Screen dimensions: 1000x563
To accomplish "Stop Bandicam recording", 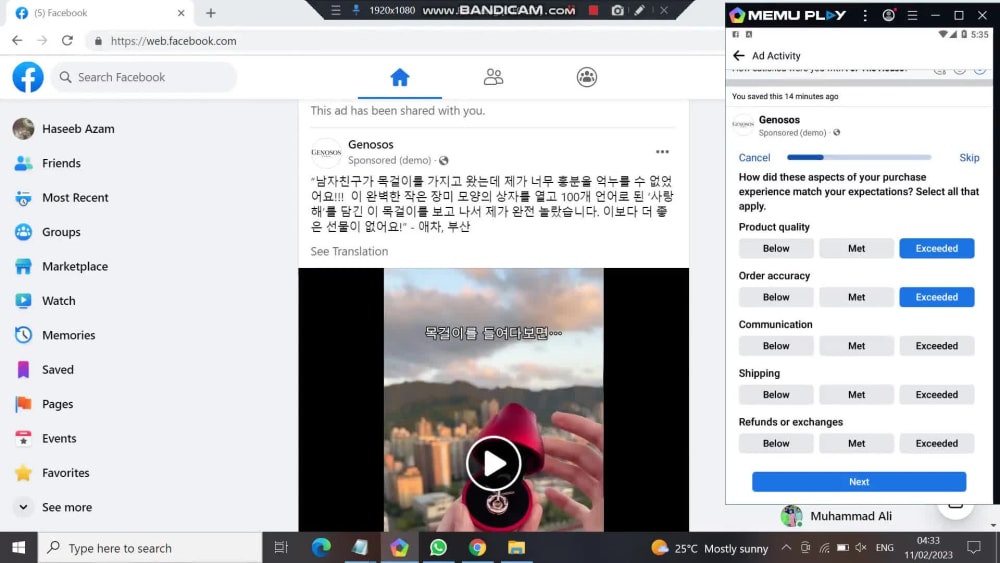I will 593,10.
